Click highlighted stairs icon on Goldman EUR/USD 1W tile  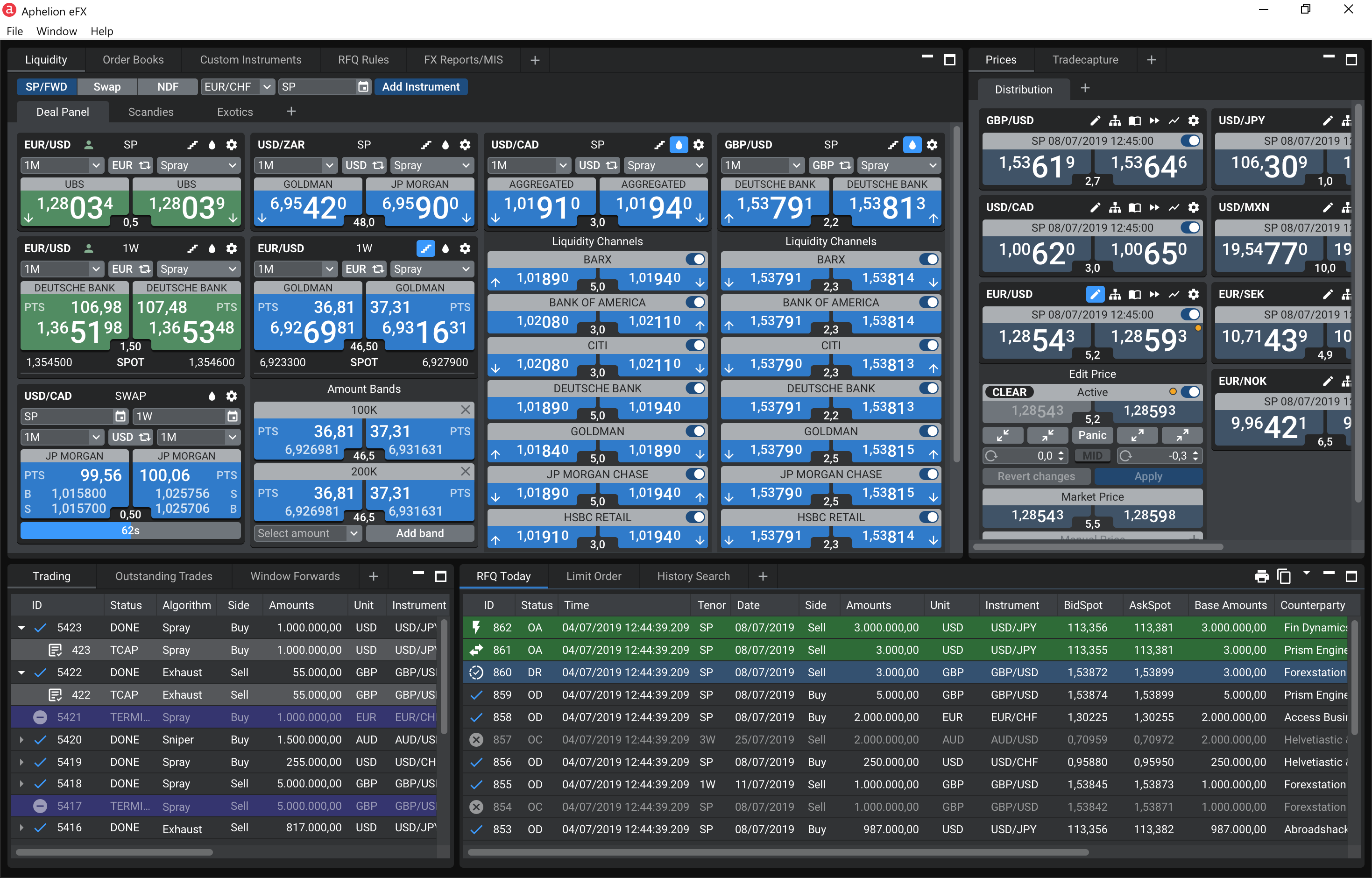coord(426,248)
